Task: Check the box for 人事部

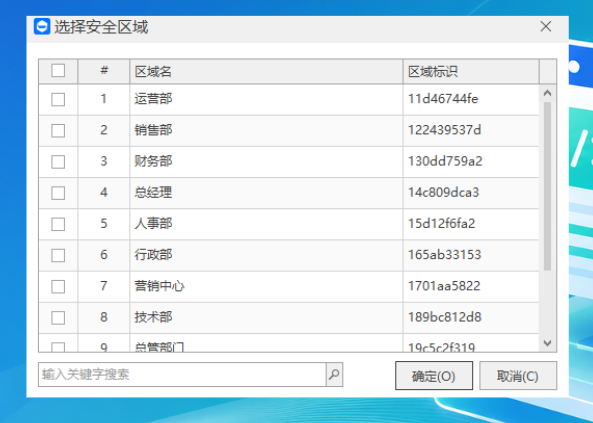Action: pyautogui.click(x=58, y=224)
